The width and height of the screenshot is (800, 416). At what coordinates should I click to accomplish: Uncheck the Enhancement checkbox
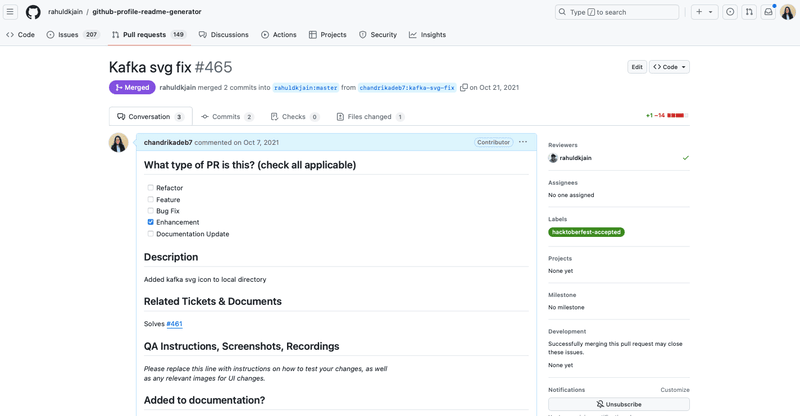pyautogui.click(x=151, y=222)
